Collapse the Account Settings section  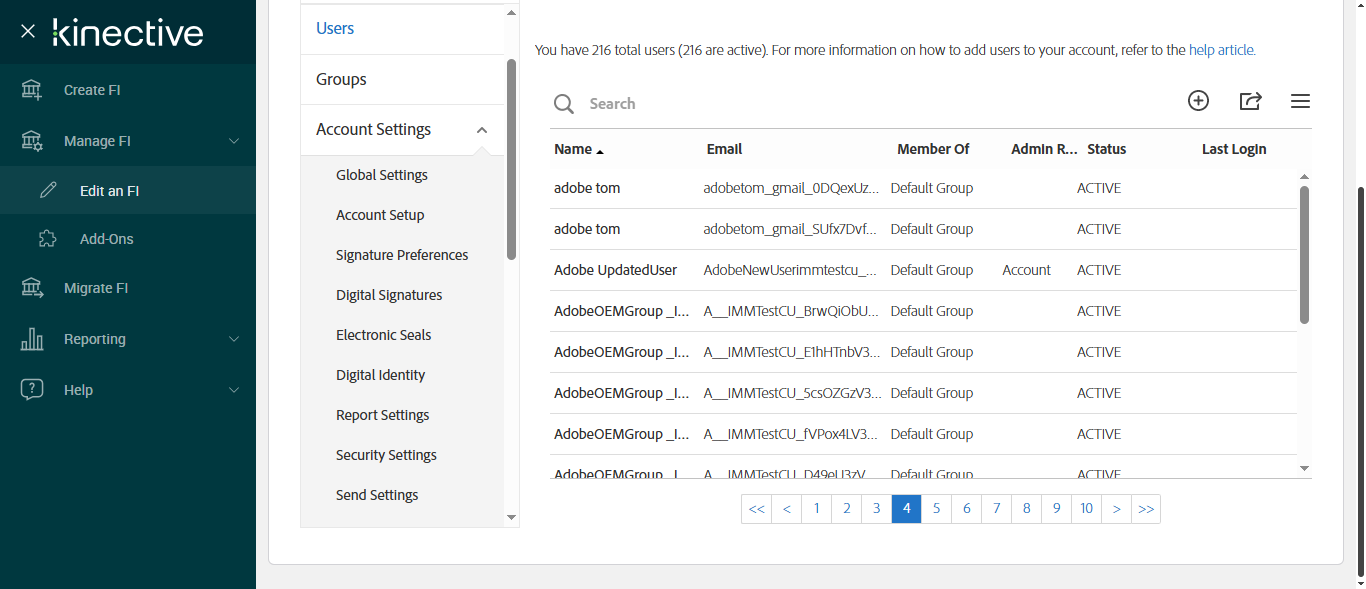[x=482, y=130]
